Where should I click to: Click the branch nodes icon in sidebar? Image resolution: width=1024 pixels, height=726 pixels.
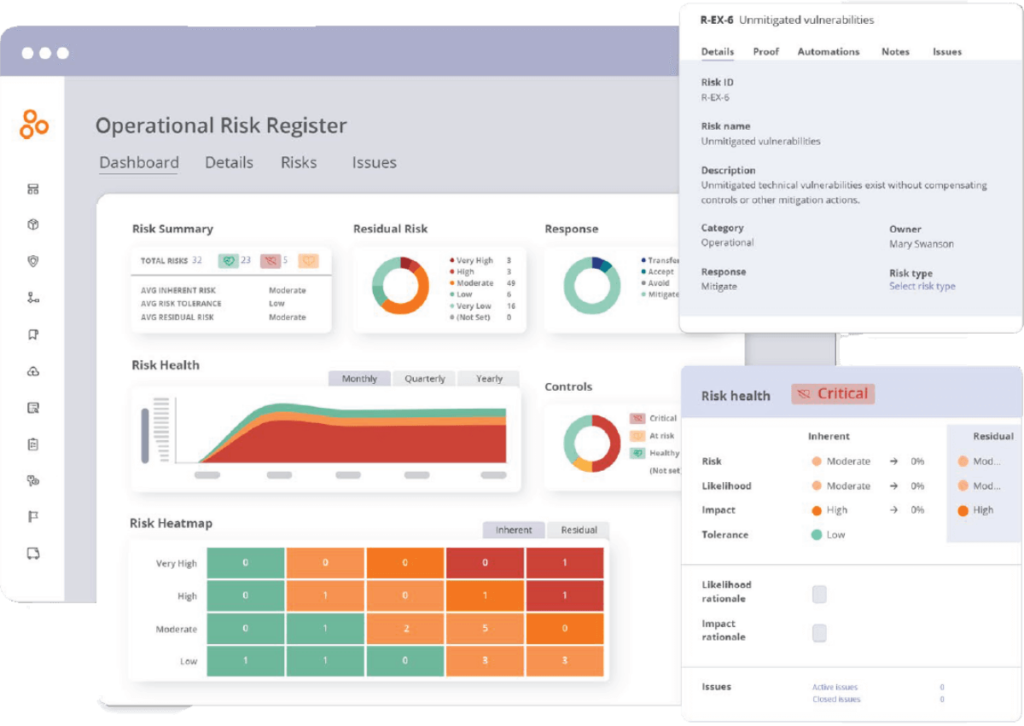point(33,298)
